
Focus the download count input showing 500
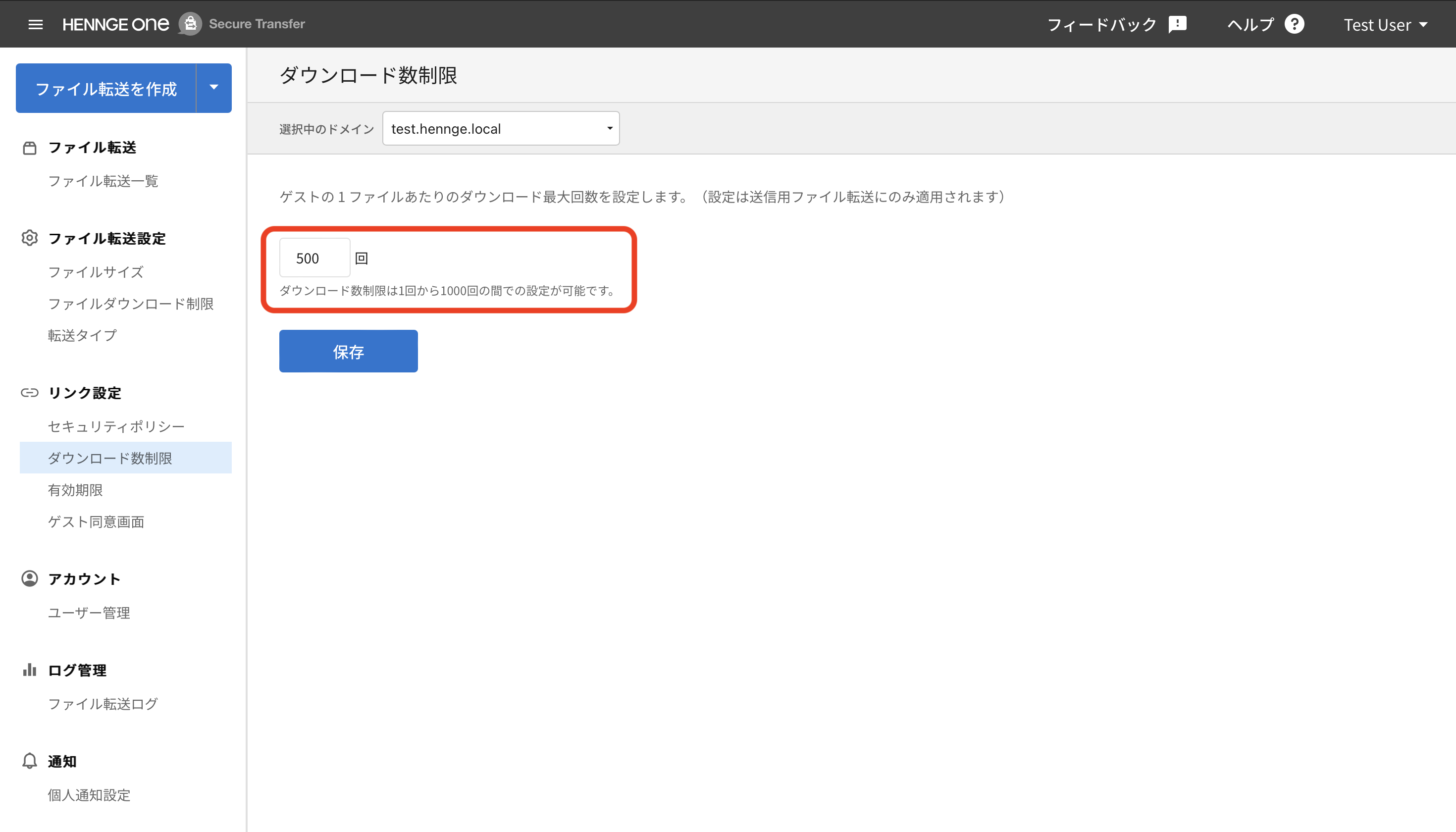[314, 258]
